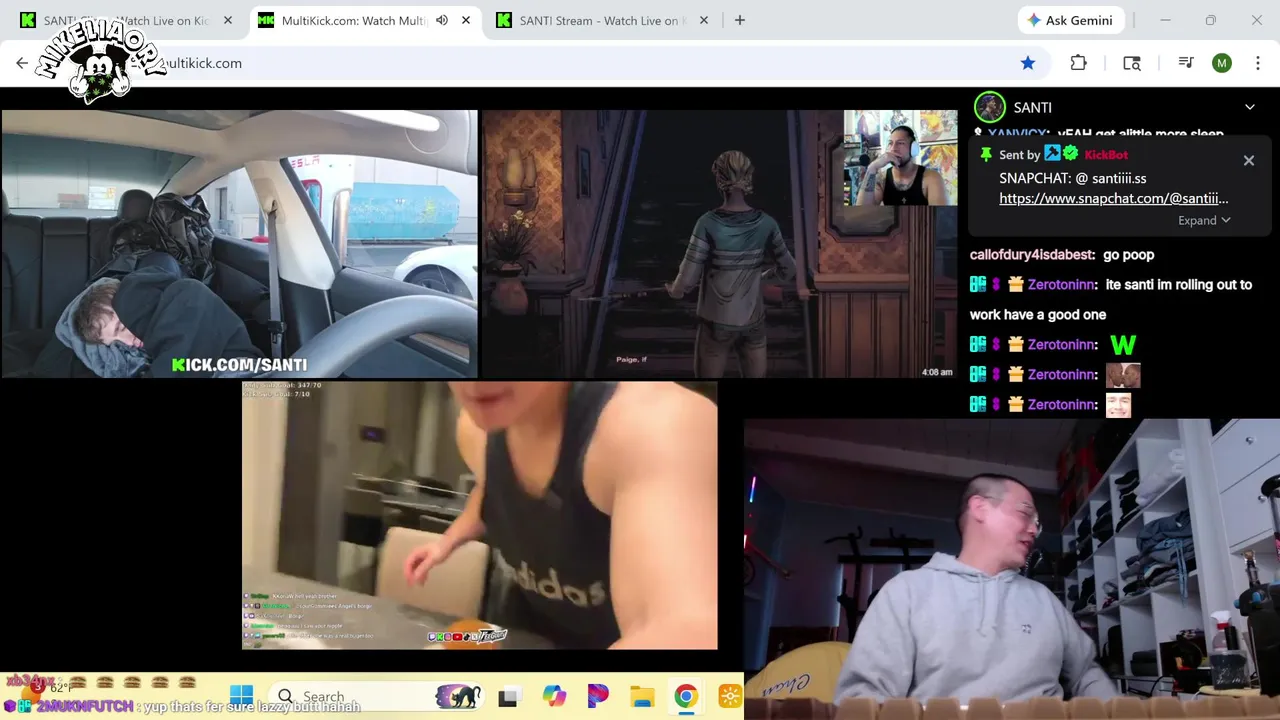The width and height of the screenshot is (1280, 720).
Task: Click XANVICX username in chat
Action: (x=1017, y=134)
